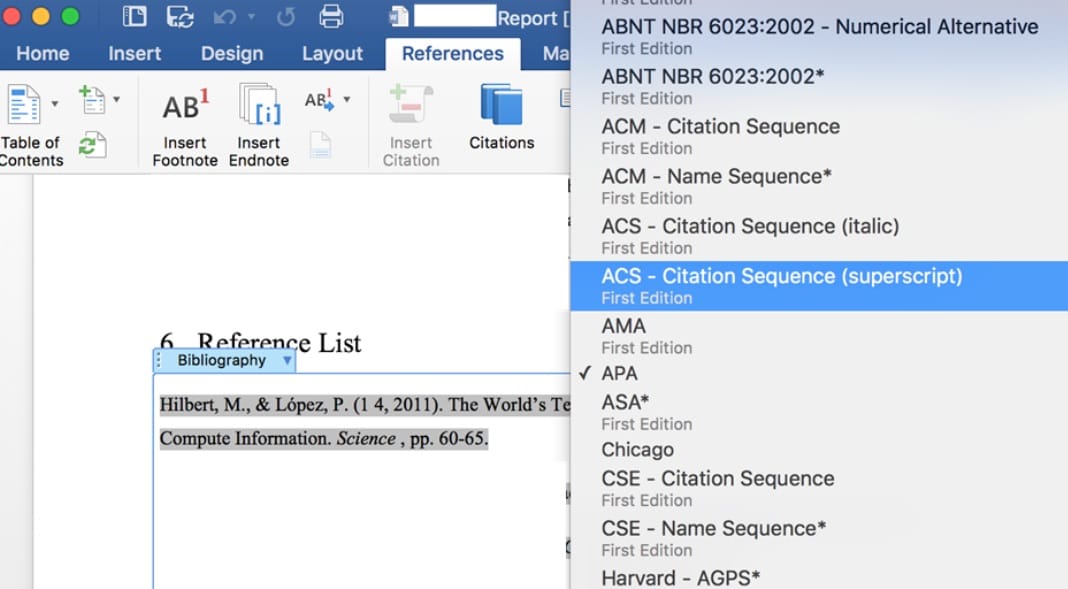Viewport: 1068px width, 589px height.
Task: Click the Redo/repeat icon
Action: (286, 16)
